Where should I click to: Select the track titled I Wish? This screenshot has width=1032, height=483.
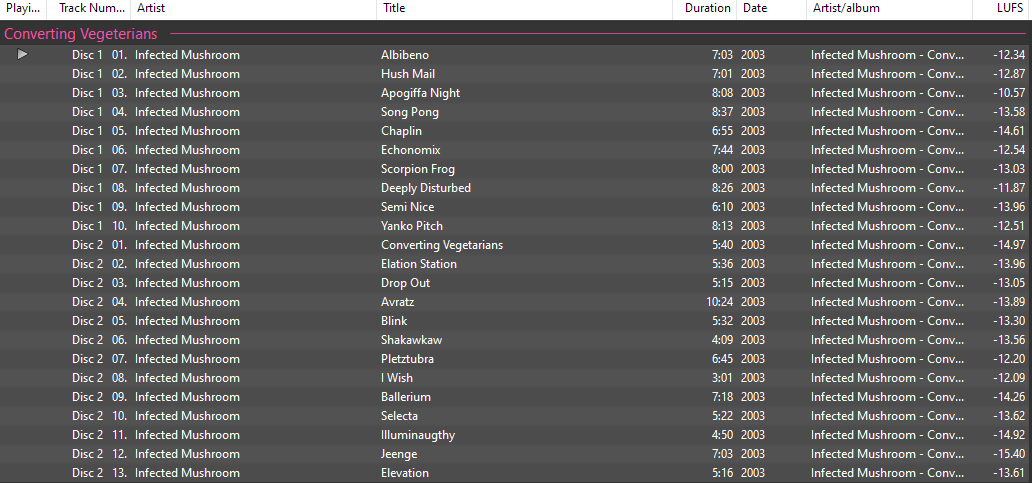(397, 378)
